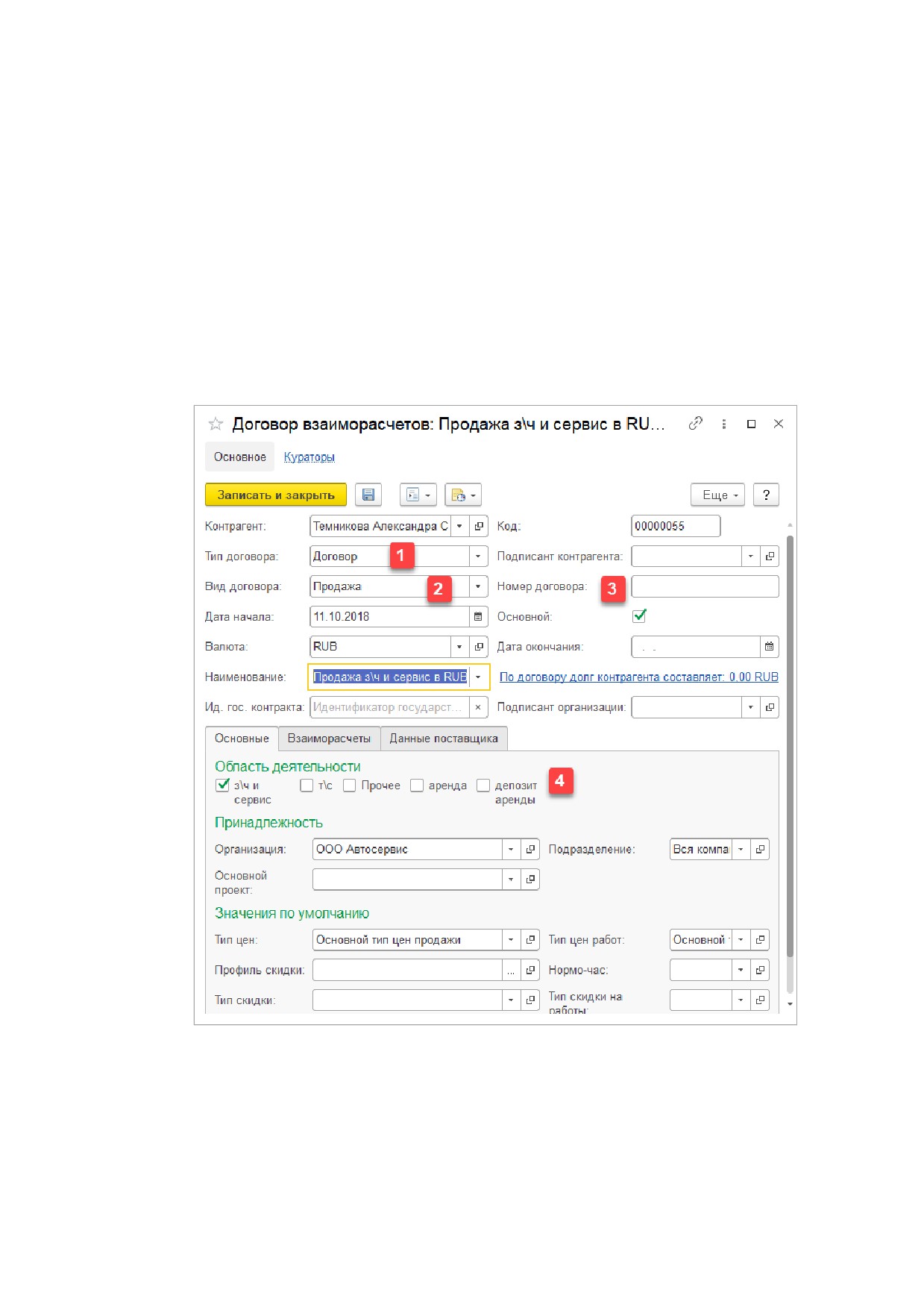Expand the Подписант организации dropdown
Viewport: 924px width, 1307px height.
click(x=751, y=707)
